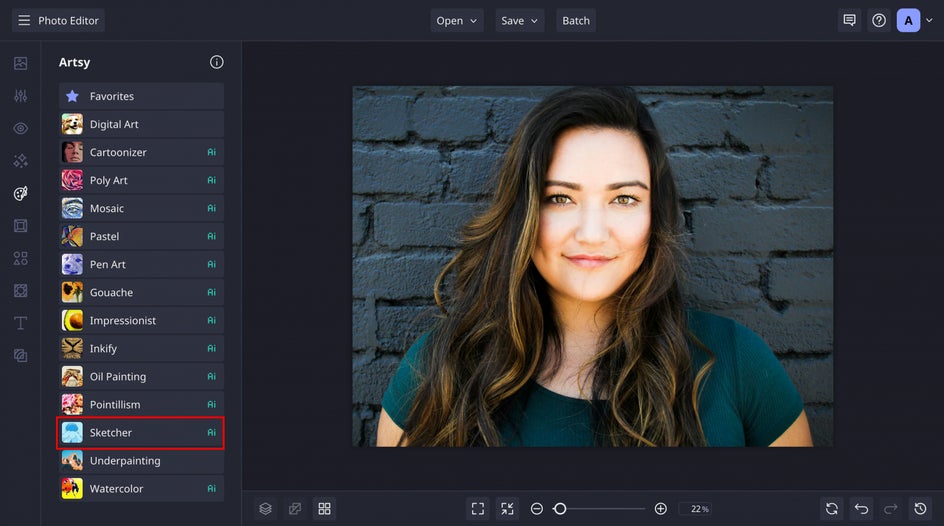Select the Cartoonizer effect category
The image size is (944, 526).
click(141, 152)
